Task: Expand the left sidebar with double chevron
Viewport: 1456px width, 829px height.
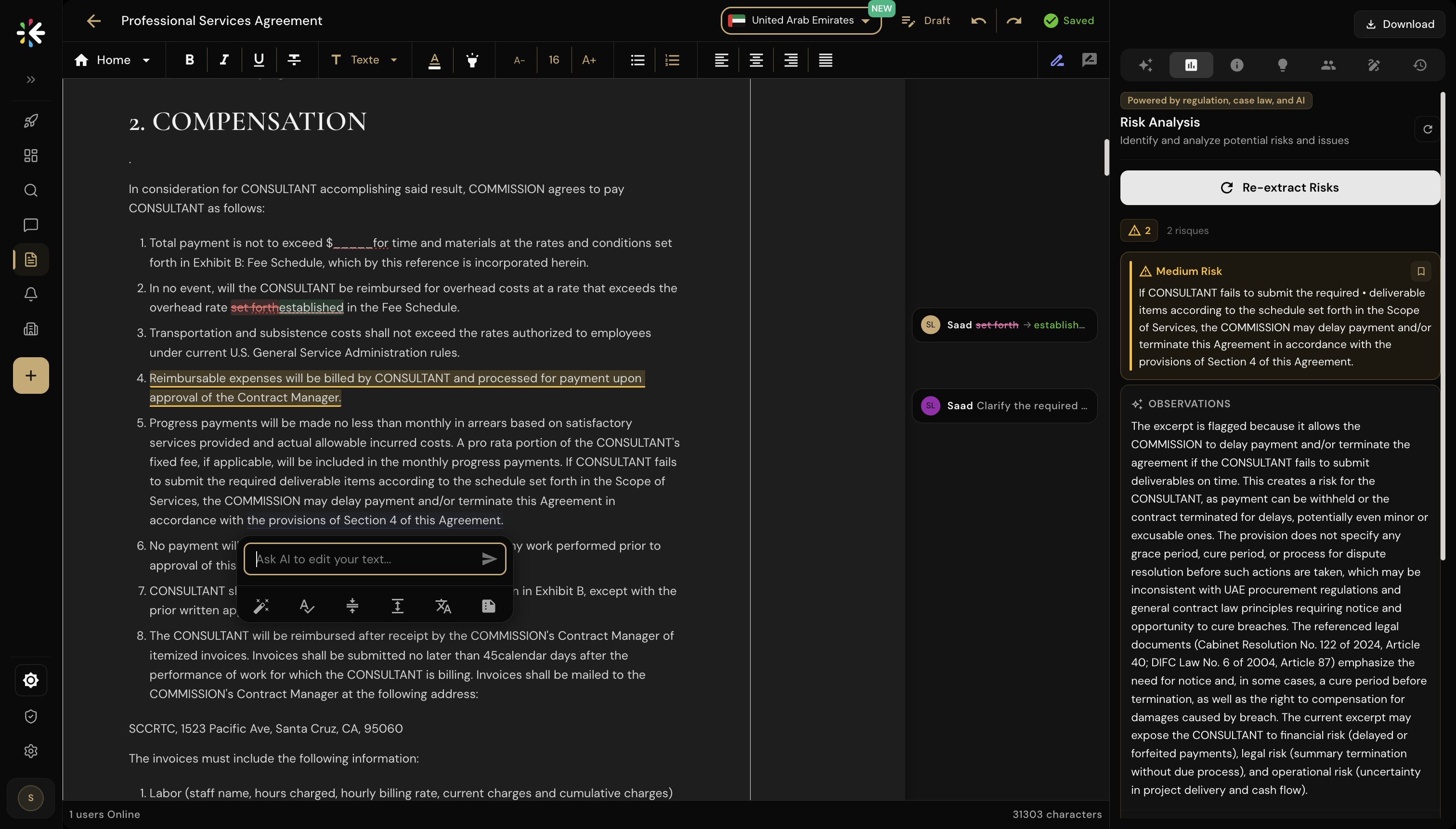Action: [x=31, y=80]
